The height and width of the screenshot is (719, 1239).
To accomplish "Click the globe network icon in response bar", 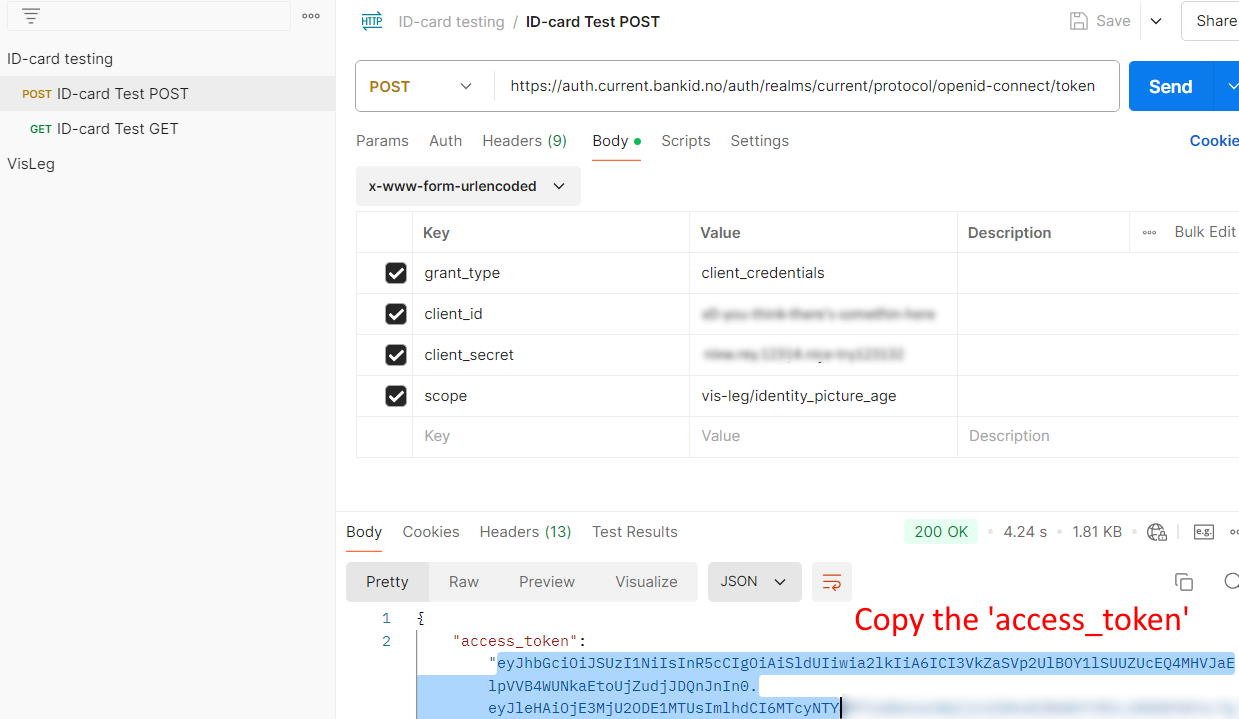I will point(1157,532).
